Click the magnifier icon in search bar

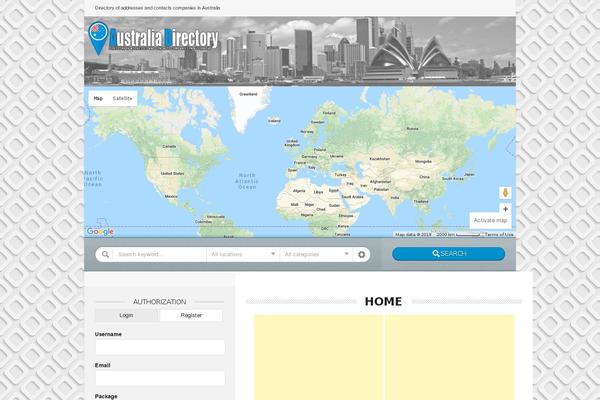click(x=105, y=254)
